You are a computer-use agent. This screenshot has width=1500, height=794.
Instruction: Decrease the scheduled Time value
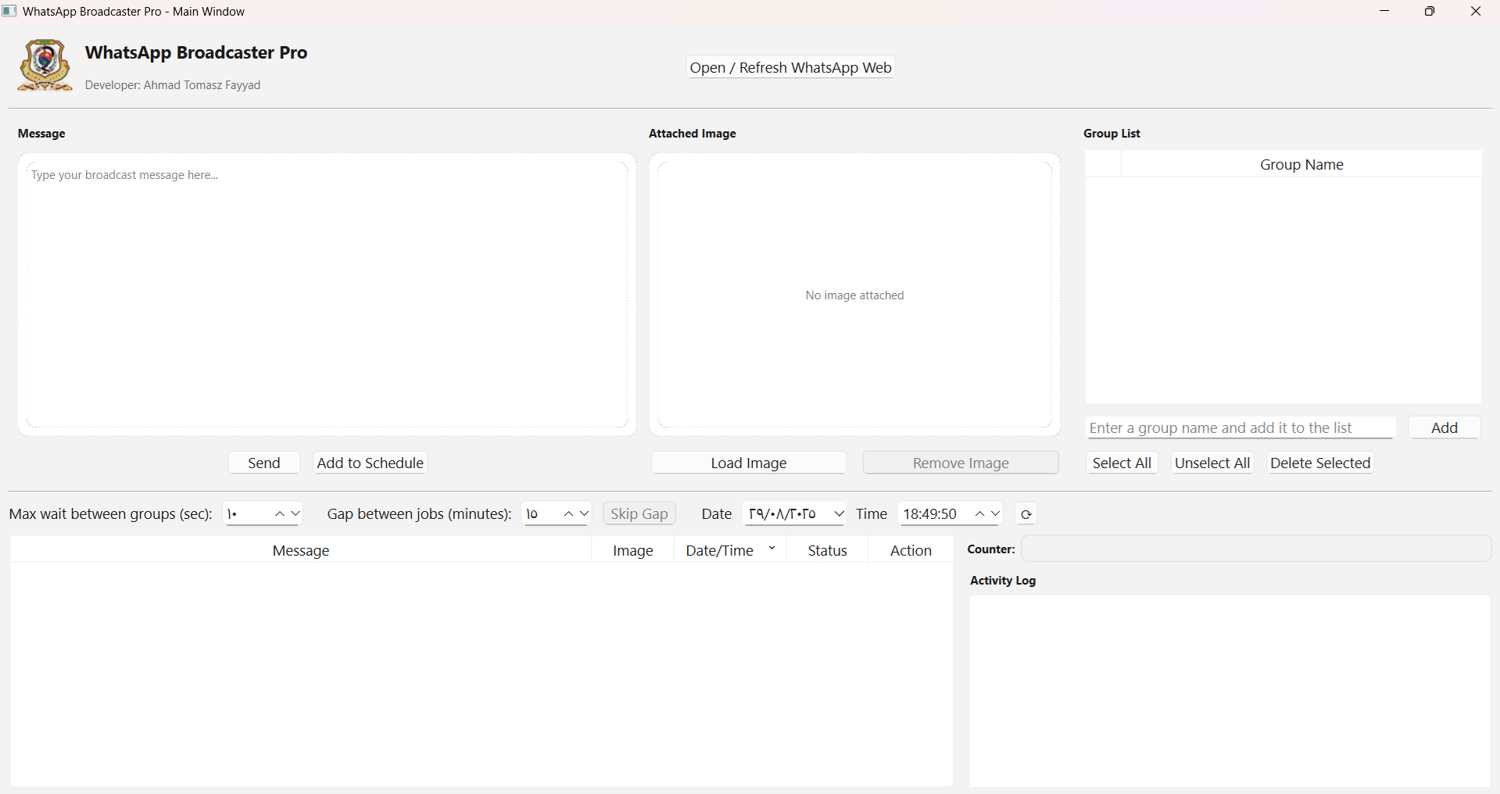pyautogui.click(x=995, y=514)
